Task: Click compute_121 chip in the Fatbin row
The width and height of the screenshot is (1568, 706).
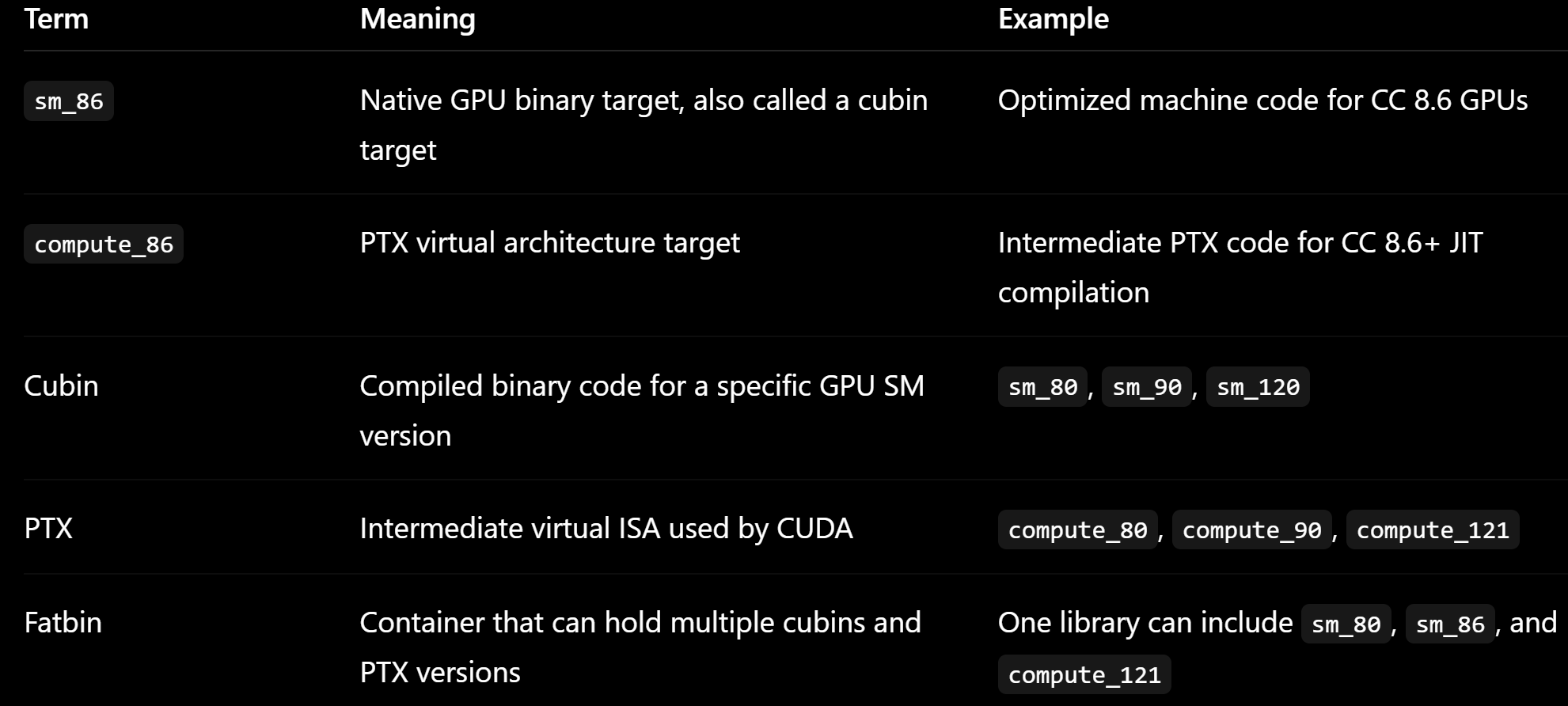Action: pos(1084,674)
